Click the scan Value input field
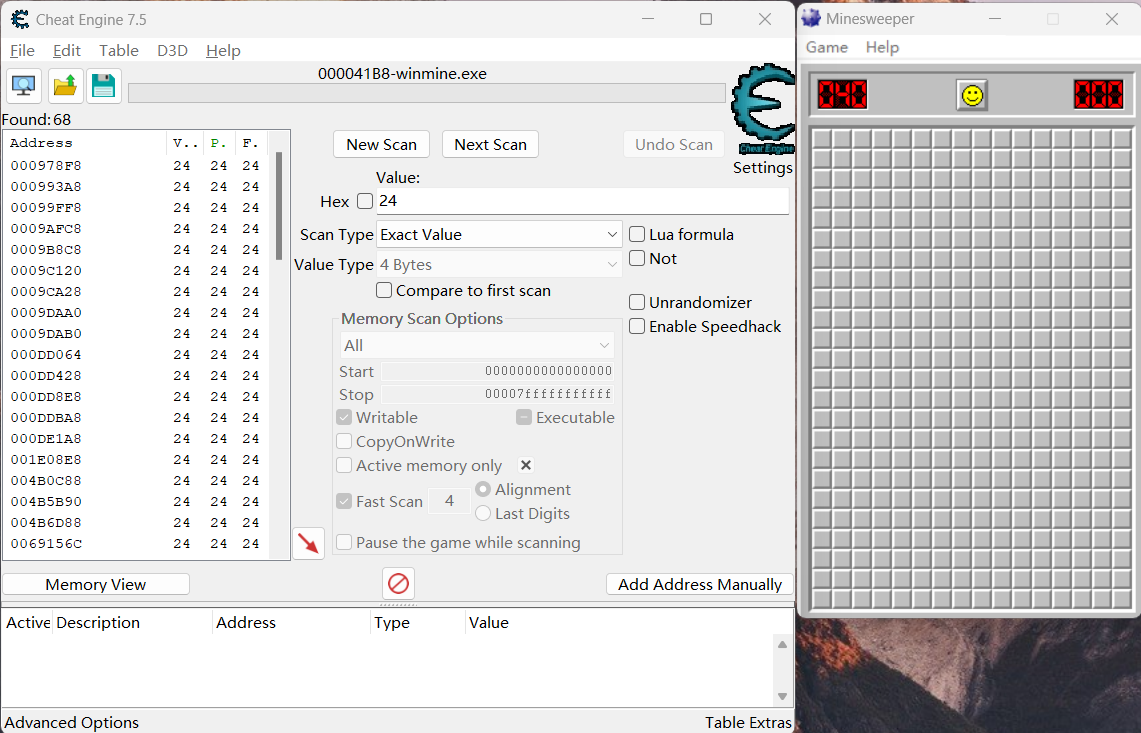The height and width of the screenshot is (733, 1141). [580, 201]
